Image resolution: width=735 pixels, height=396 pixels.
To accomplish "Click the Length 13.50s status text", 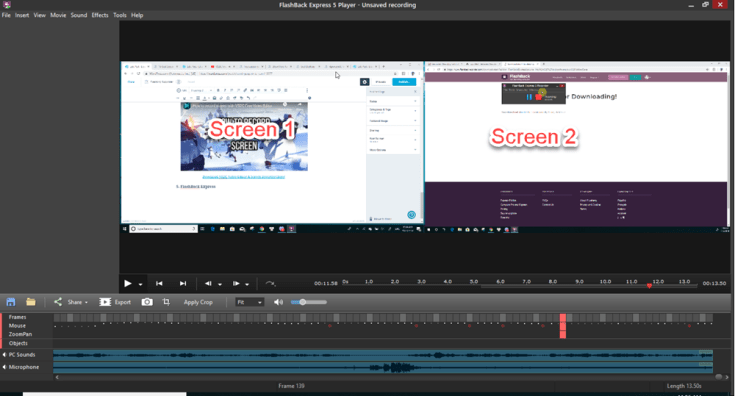I will (684, 386).
